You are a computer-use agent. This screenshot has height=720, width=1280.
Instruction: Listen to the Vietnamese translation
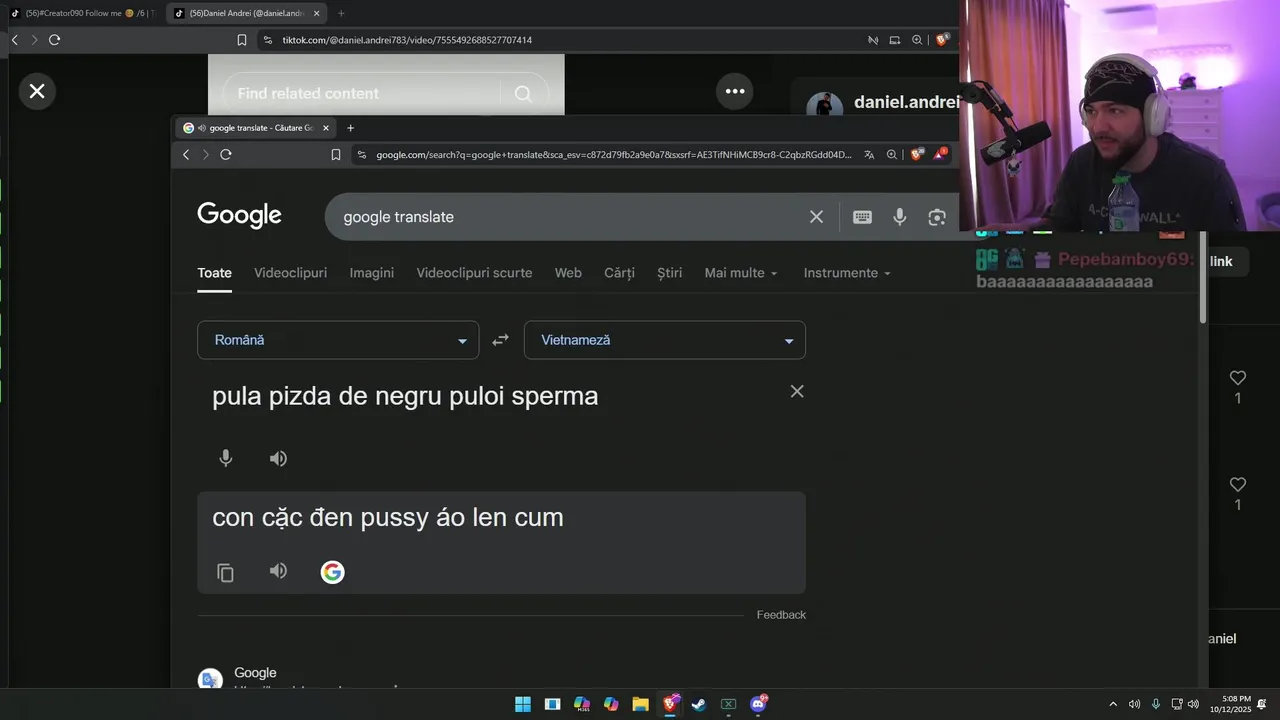[x=278, y=571]
